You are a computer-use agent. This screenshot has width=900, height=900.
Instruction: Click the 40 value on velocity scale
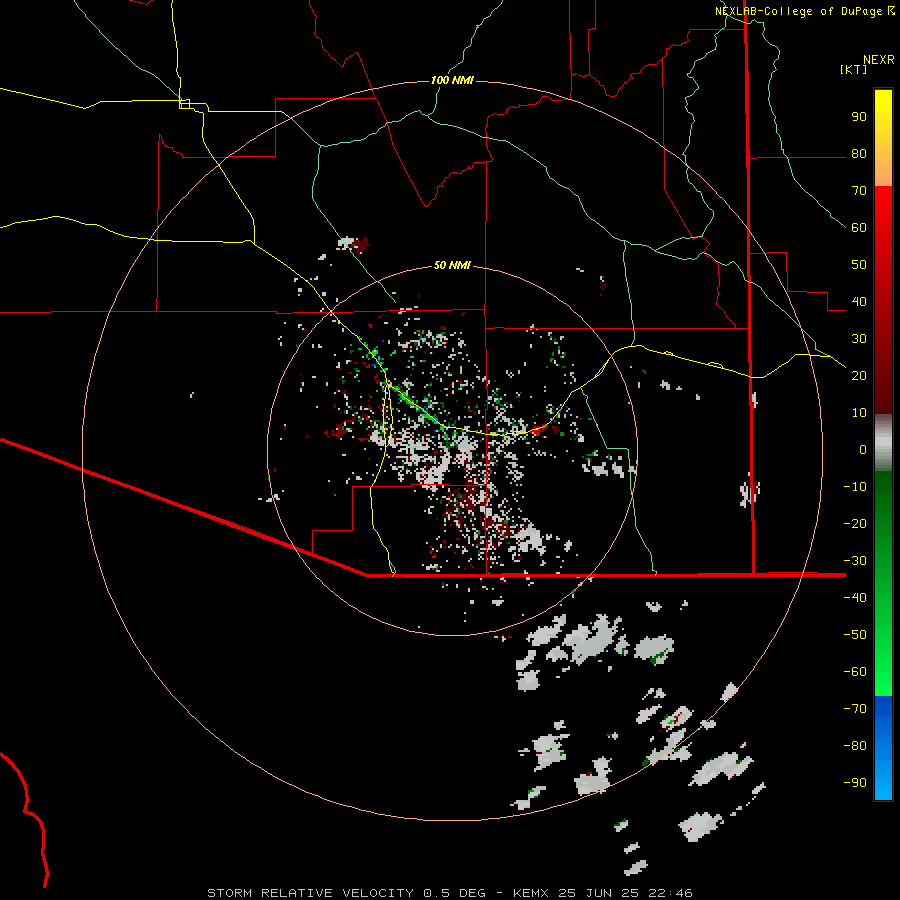click(859, 302)
